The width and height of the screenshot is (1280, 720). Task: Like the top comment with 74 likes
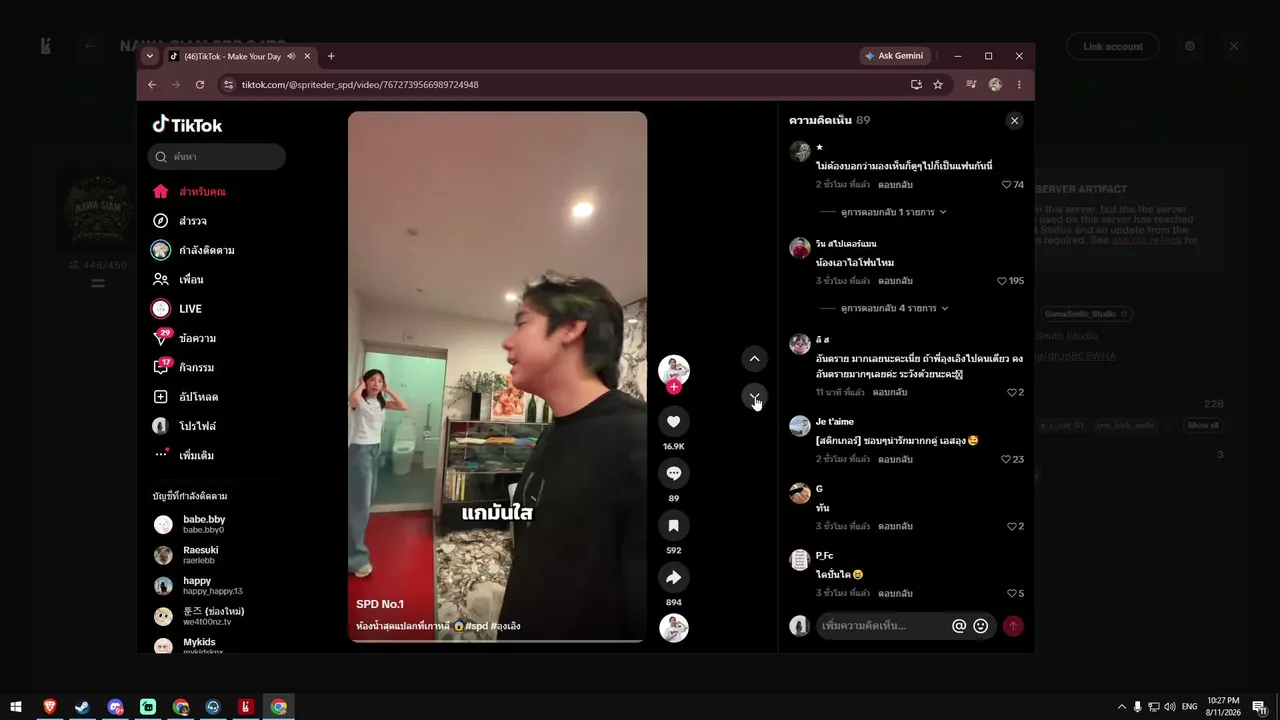(x=1007, y=185)
